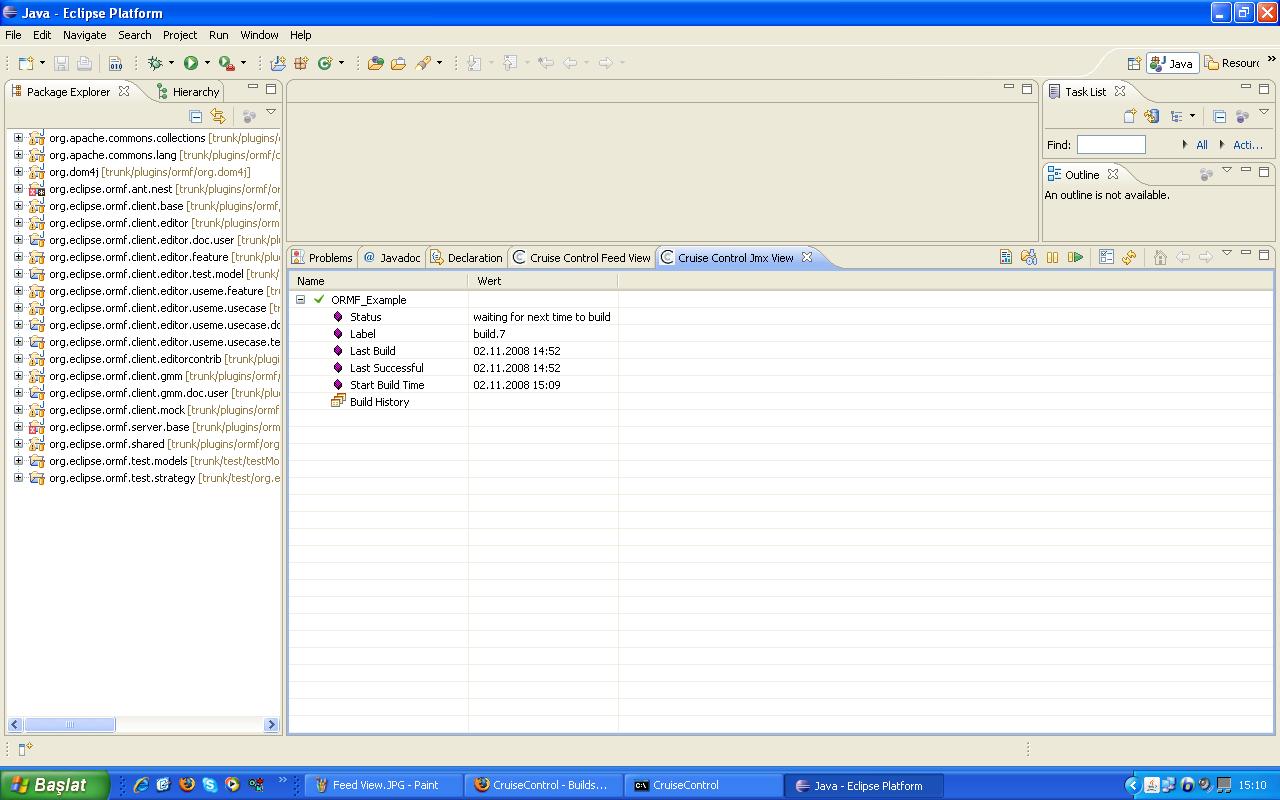This screenshot has width=1280, height=800.
Task: Toggle Link with Editor in Package Explorer
Action: point(218,116)
